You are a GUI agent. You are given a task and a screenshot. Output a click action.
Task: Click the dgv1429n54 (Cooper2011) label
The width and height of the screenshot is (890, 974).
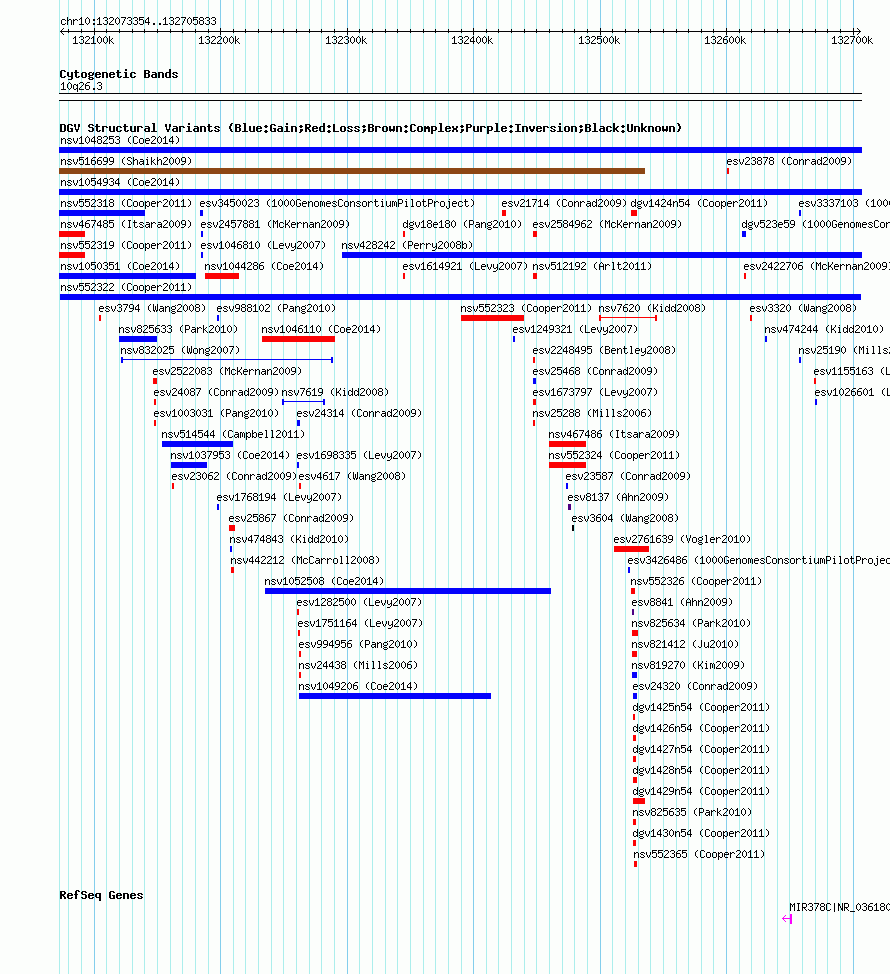tap(701, 791)
